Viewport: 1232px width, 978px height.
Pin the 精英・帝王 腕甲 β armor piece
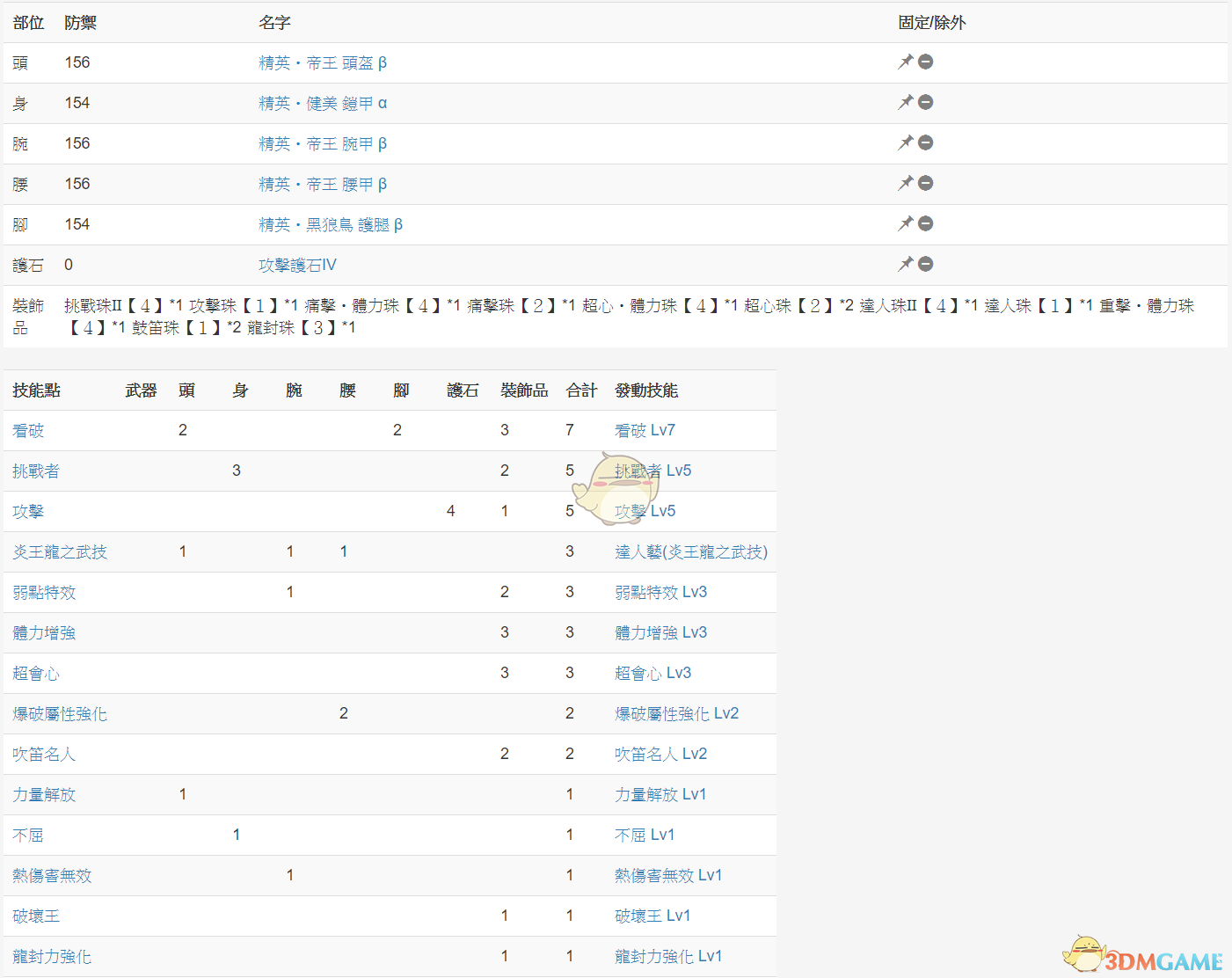point(905,142)
